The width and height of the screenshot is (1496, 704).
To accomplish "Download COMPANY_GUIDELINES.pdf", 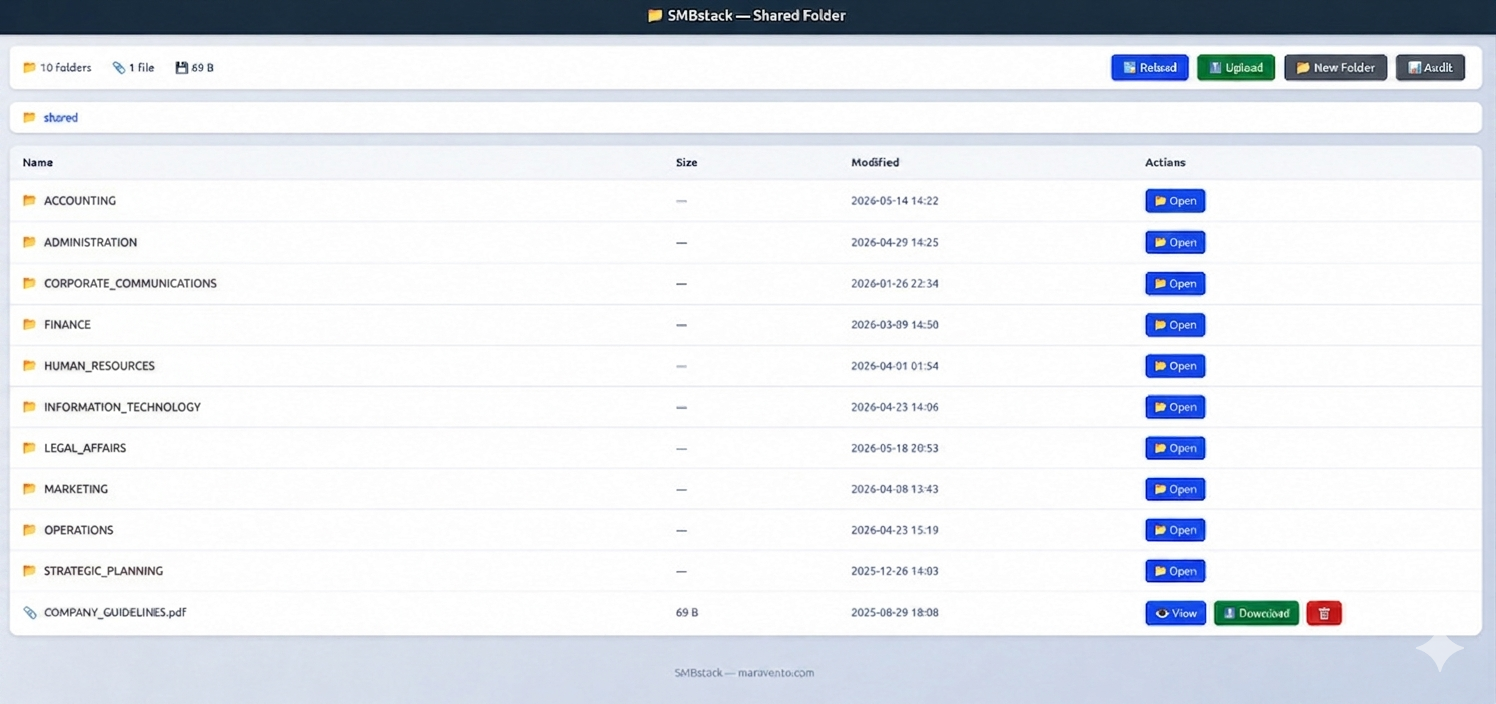I will click(x=1256, y=613).
